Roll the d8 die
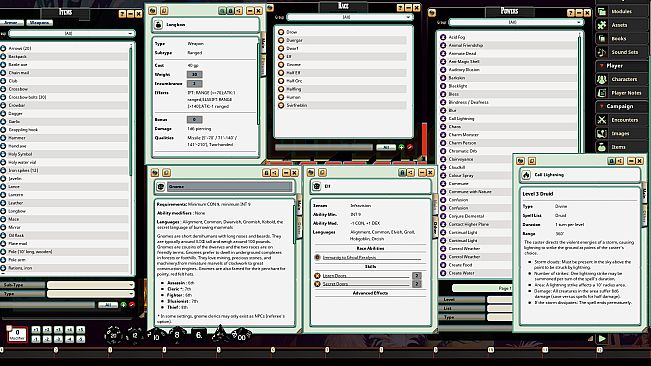651x366 pixels. [177, 335]
